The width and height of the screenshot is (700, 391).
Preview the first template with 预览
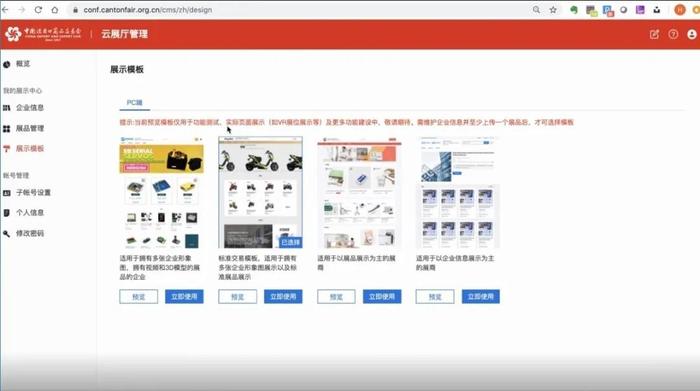point(138,296)
